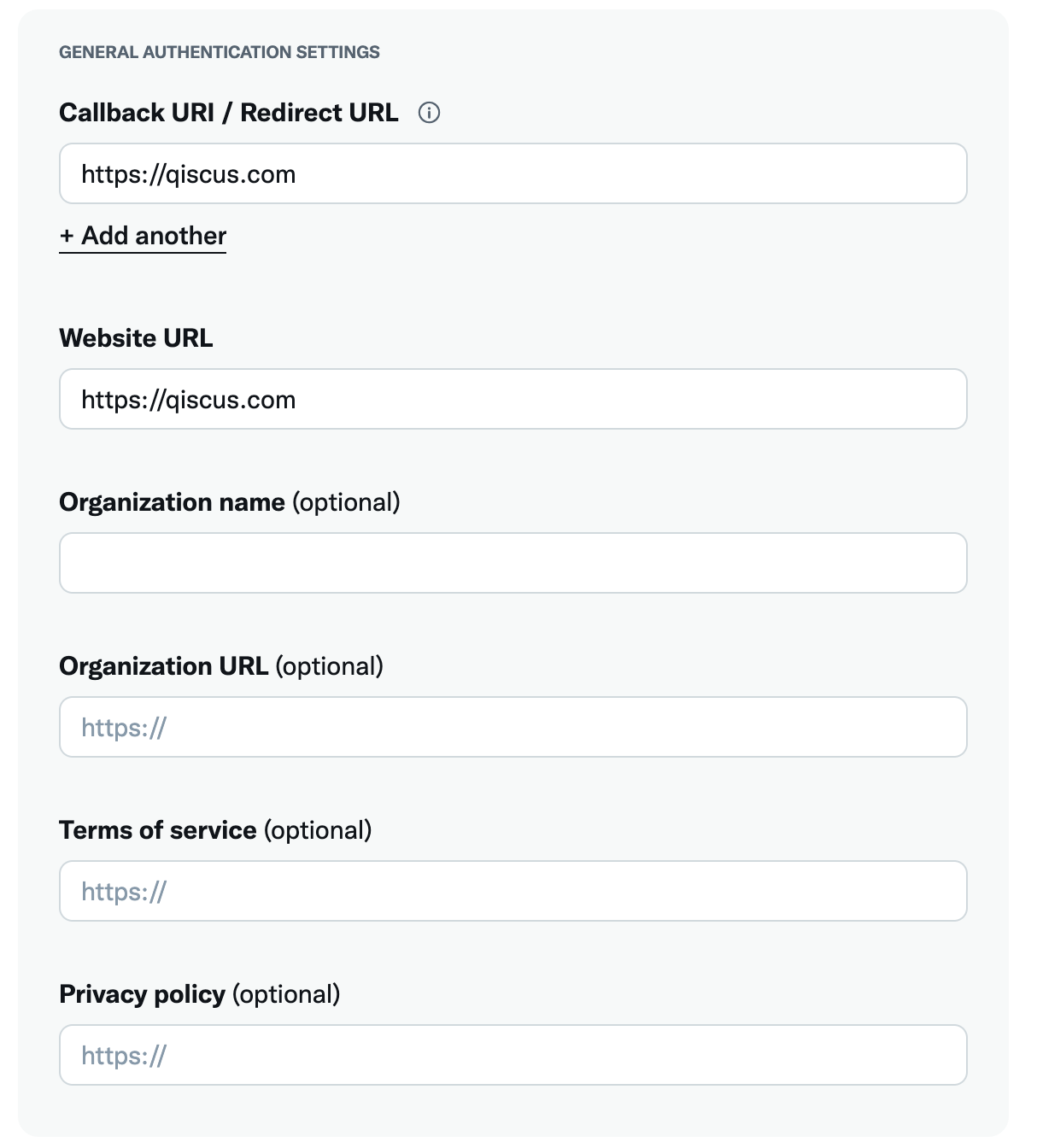This screenshot has width=1037, height=1148.
Task: Click into the empty Organization name field
Action: 513,564
